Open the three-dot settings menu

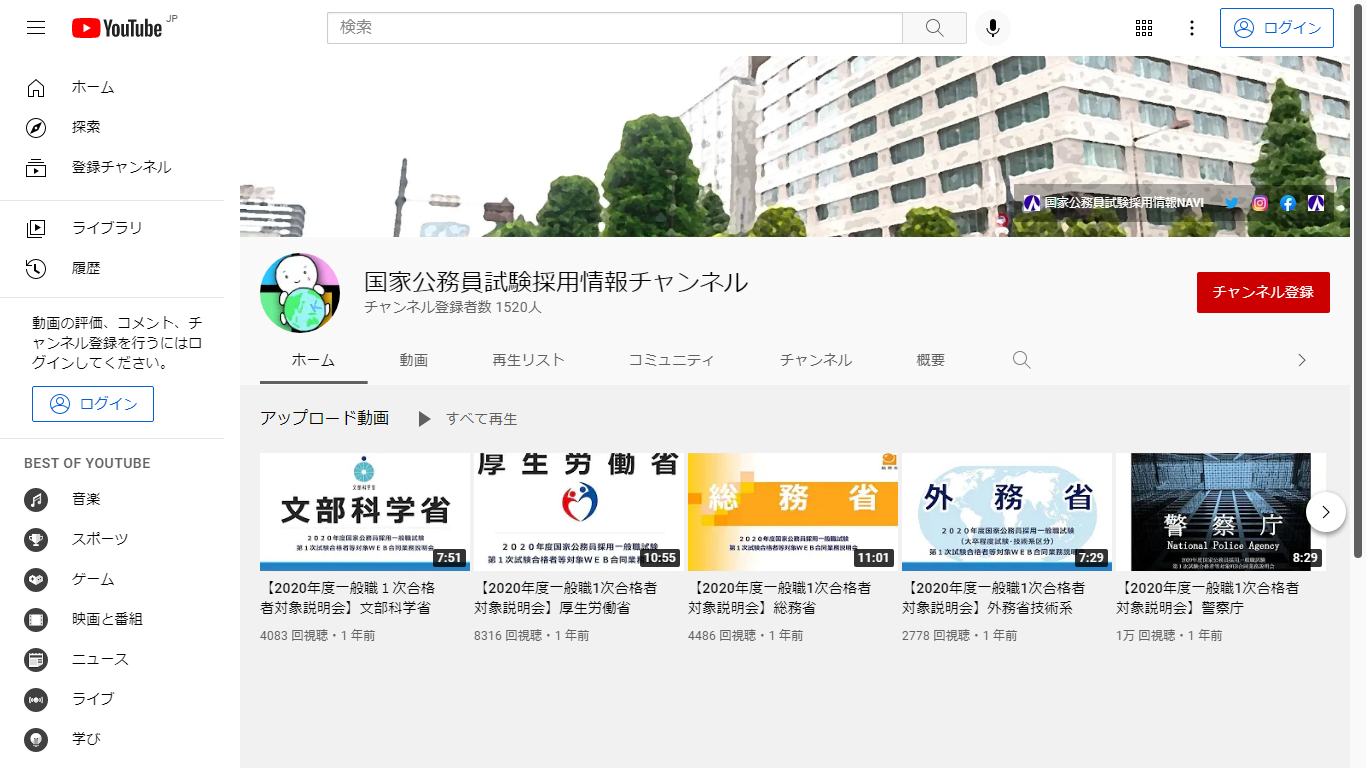1191,28
